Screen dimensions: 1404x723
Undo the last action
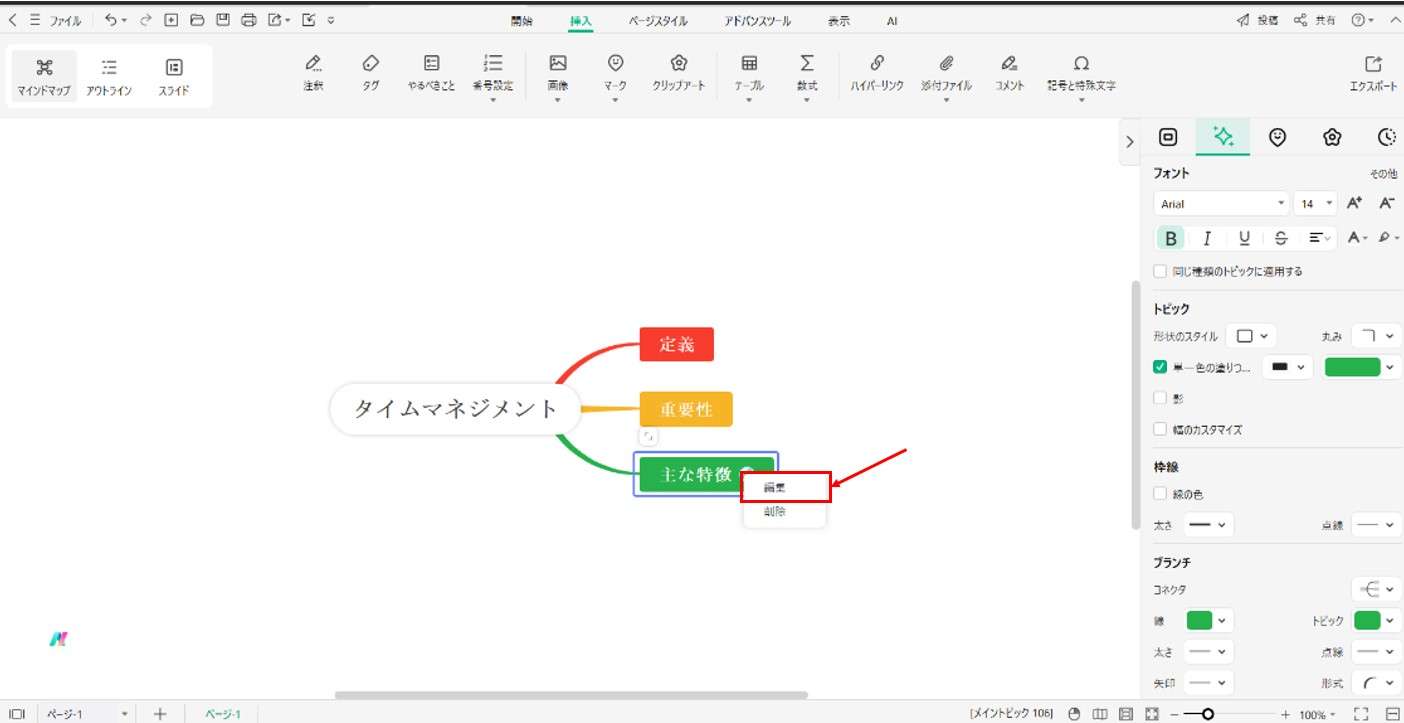[x=111, y=19]
